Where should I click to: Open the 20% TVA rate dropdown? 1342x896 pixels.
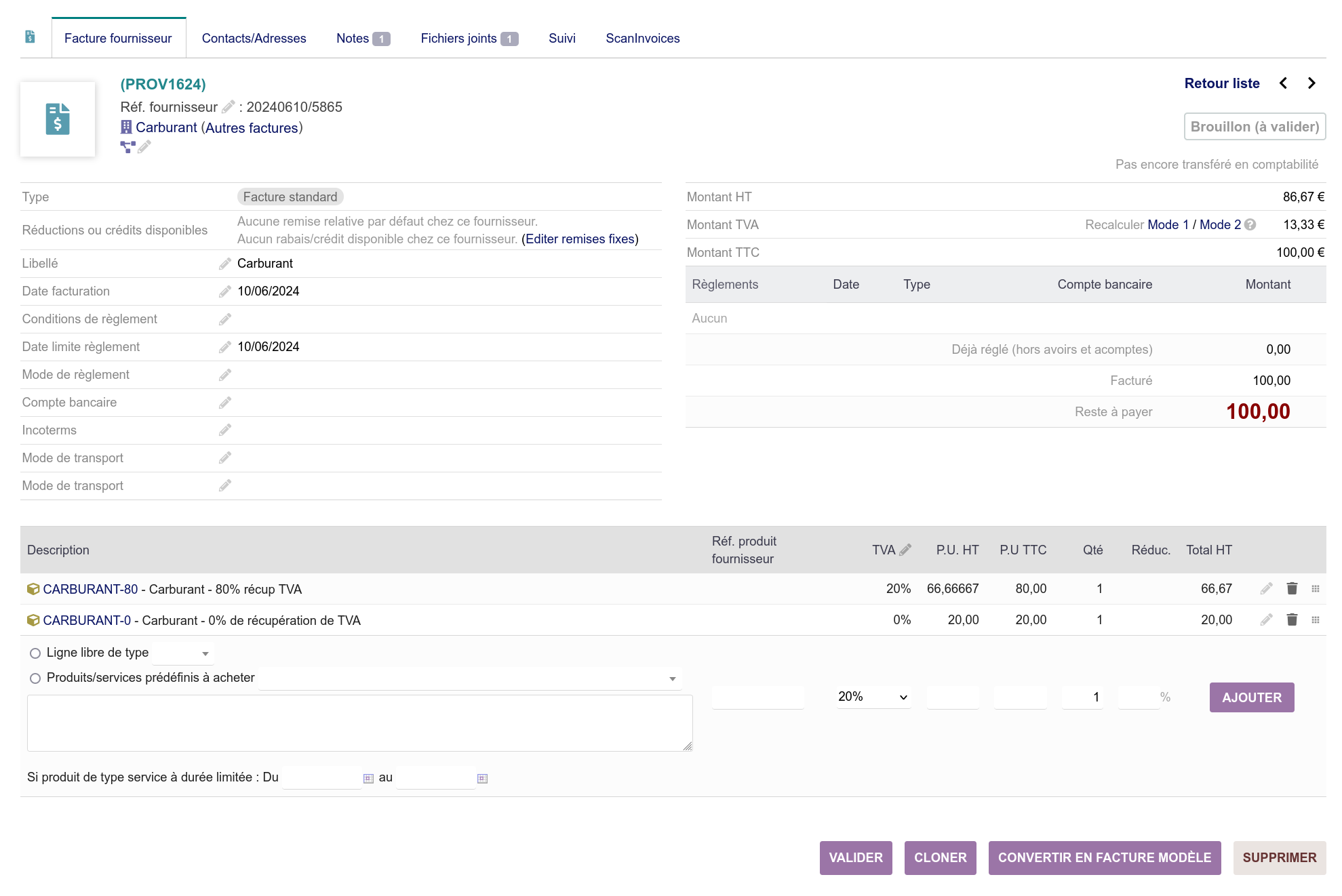click(873, 697)
